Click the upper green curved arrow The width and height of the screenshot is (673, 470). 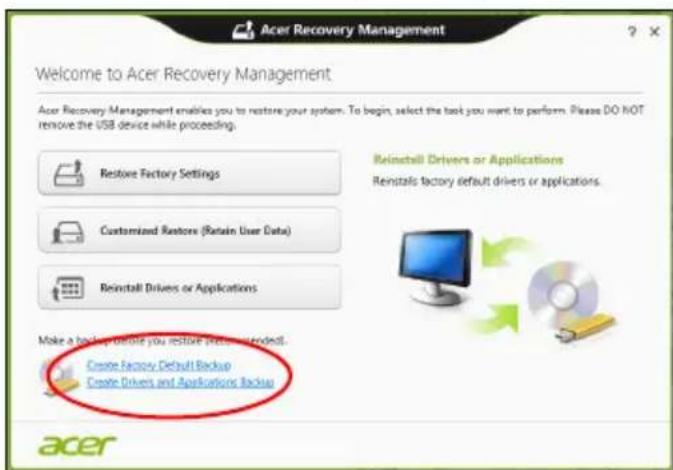503,251
